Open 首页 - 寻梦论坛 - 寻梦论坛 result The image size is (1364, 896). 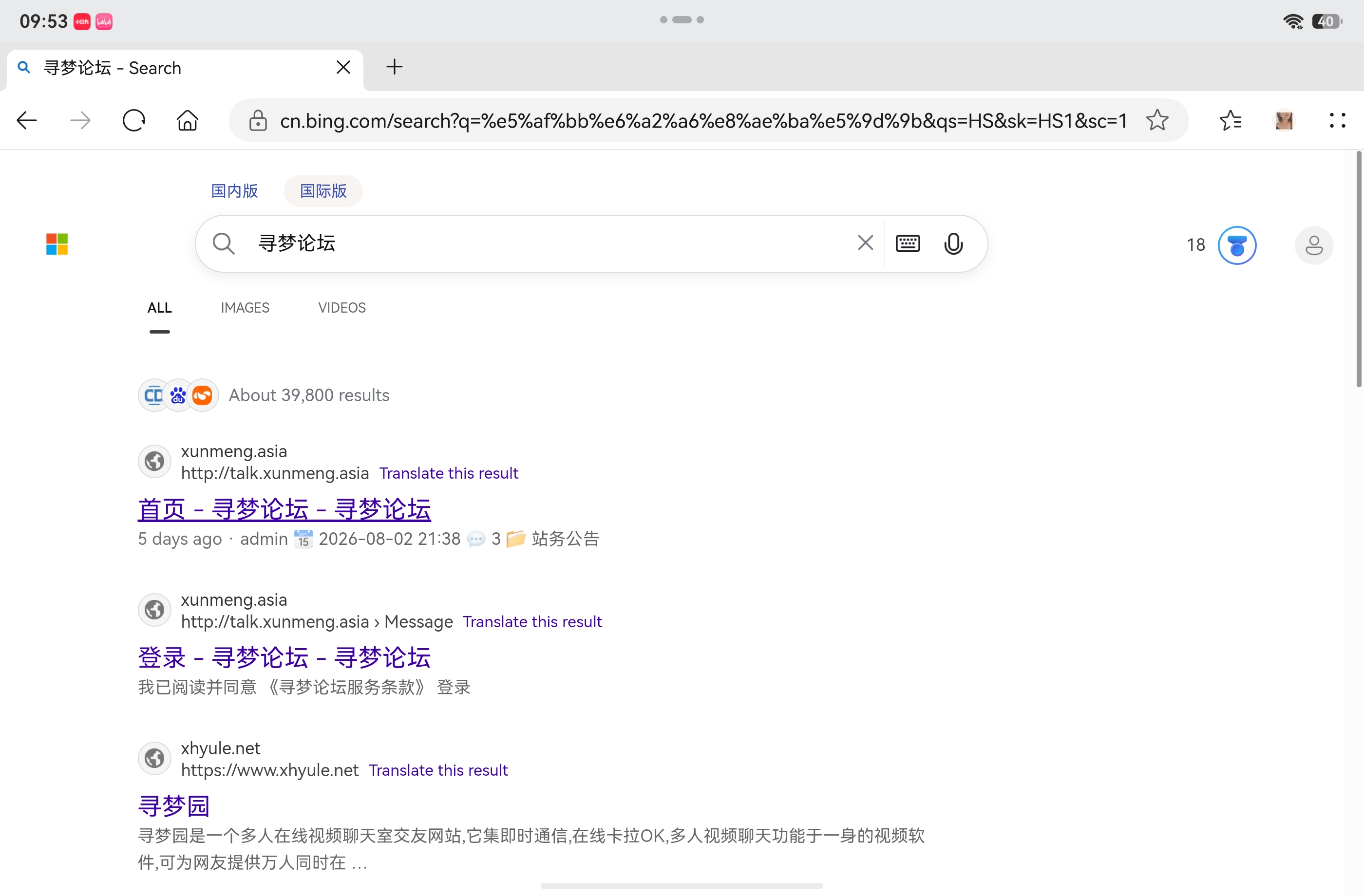(284, 509)
